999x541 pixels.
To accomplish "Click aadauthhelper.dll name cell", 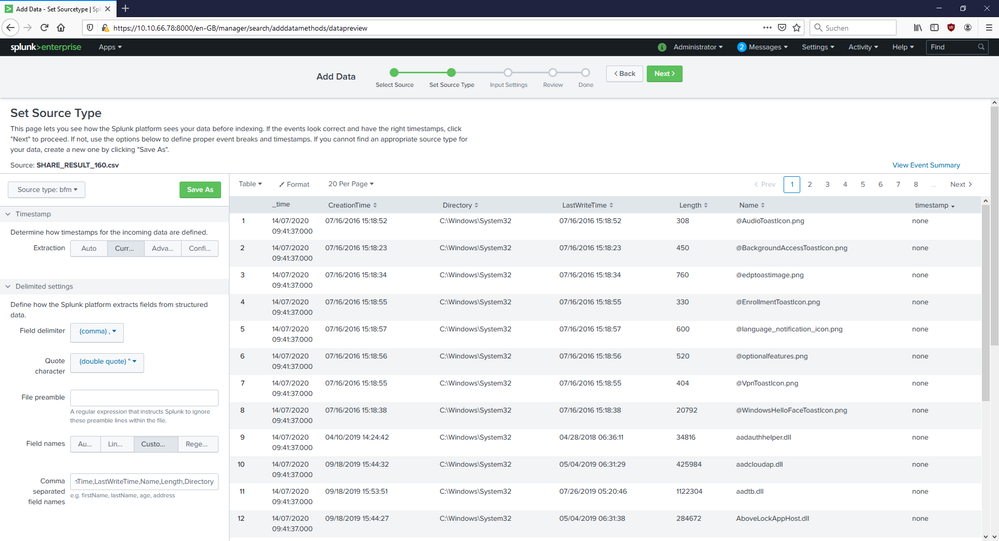I will pos(763,438).
